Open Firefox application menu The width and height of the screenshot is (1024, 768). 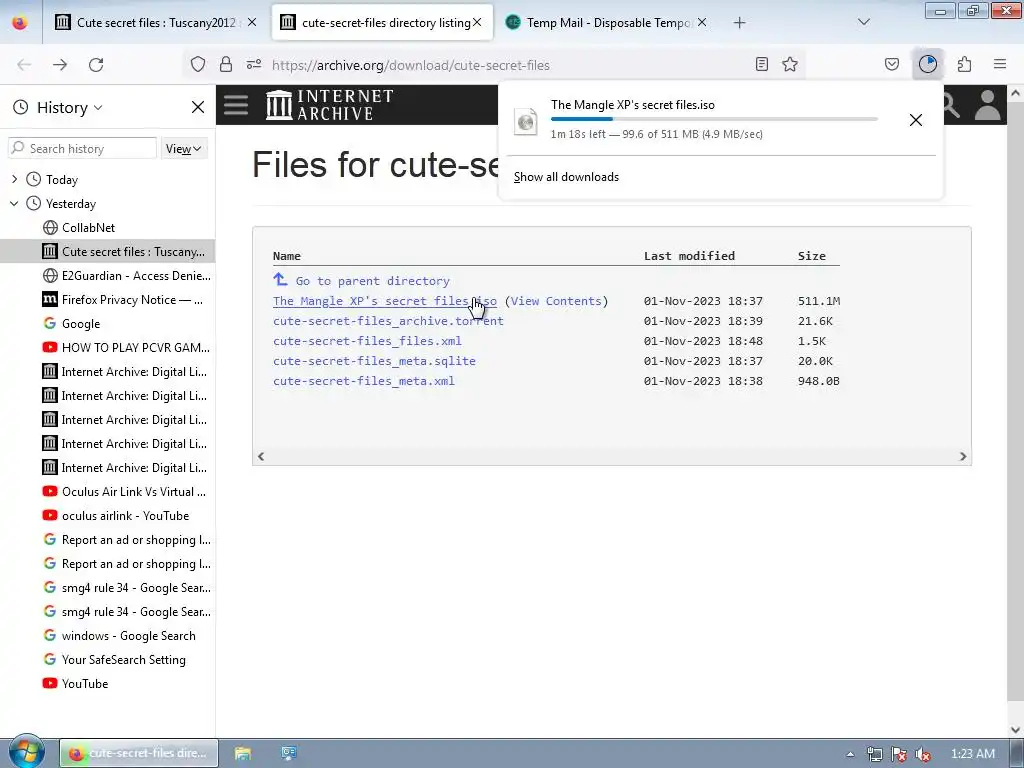pyautogui.click(x=1000, y=65)
